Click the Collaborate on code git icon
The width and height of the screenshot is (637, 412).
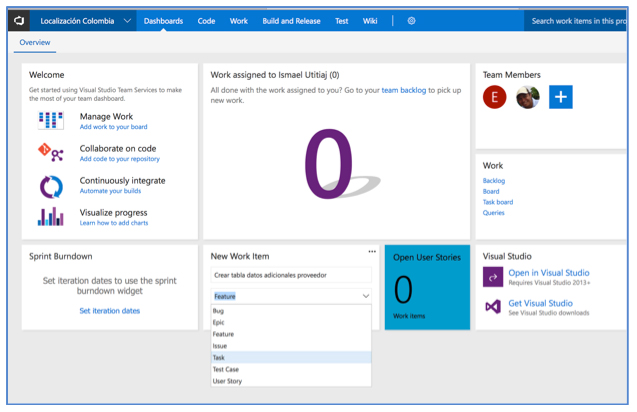(x=51, y=153)
